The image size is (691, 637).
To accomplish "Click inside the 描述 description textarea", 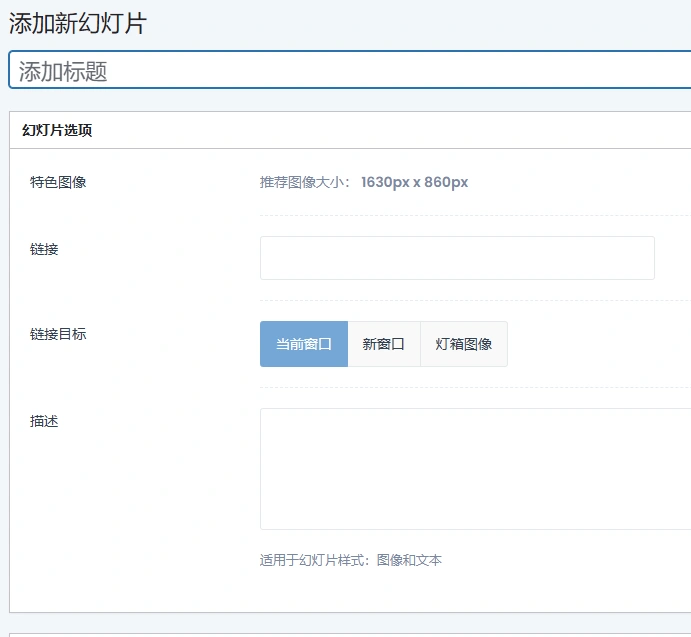I will [476, 469].
